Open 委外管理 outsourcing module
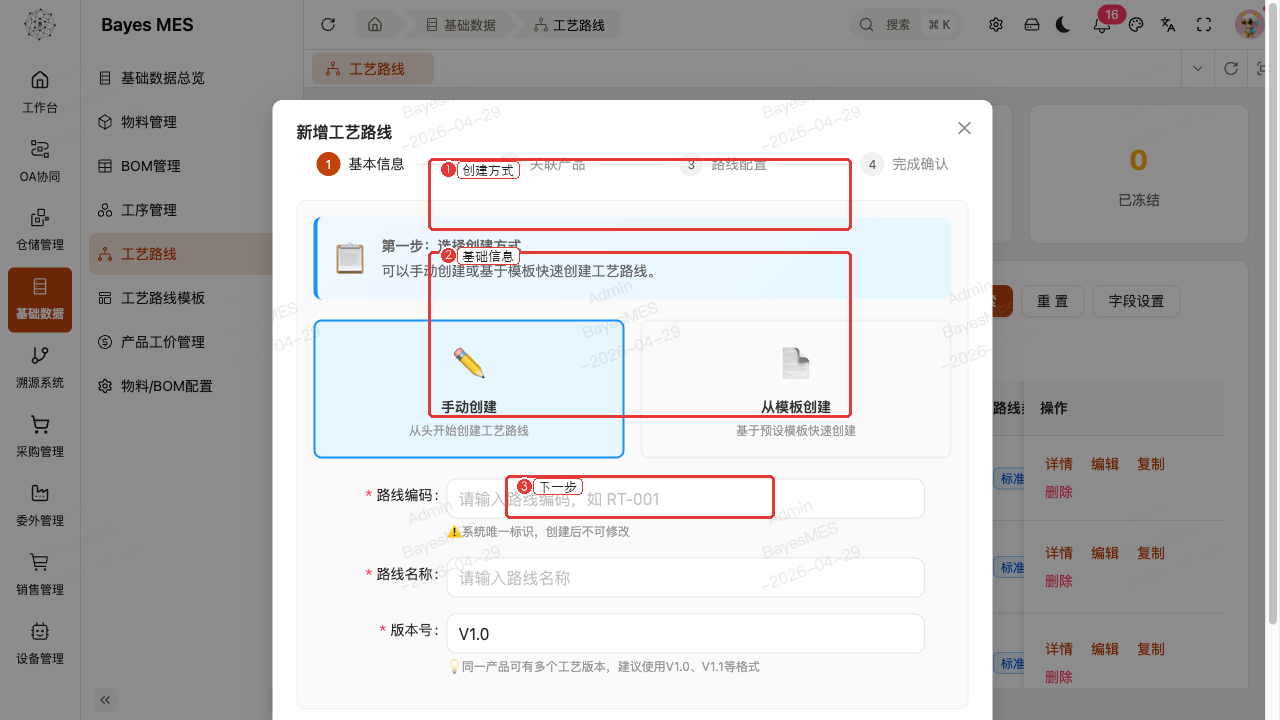The image size is (1280, 720). coord(40,506)
